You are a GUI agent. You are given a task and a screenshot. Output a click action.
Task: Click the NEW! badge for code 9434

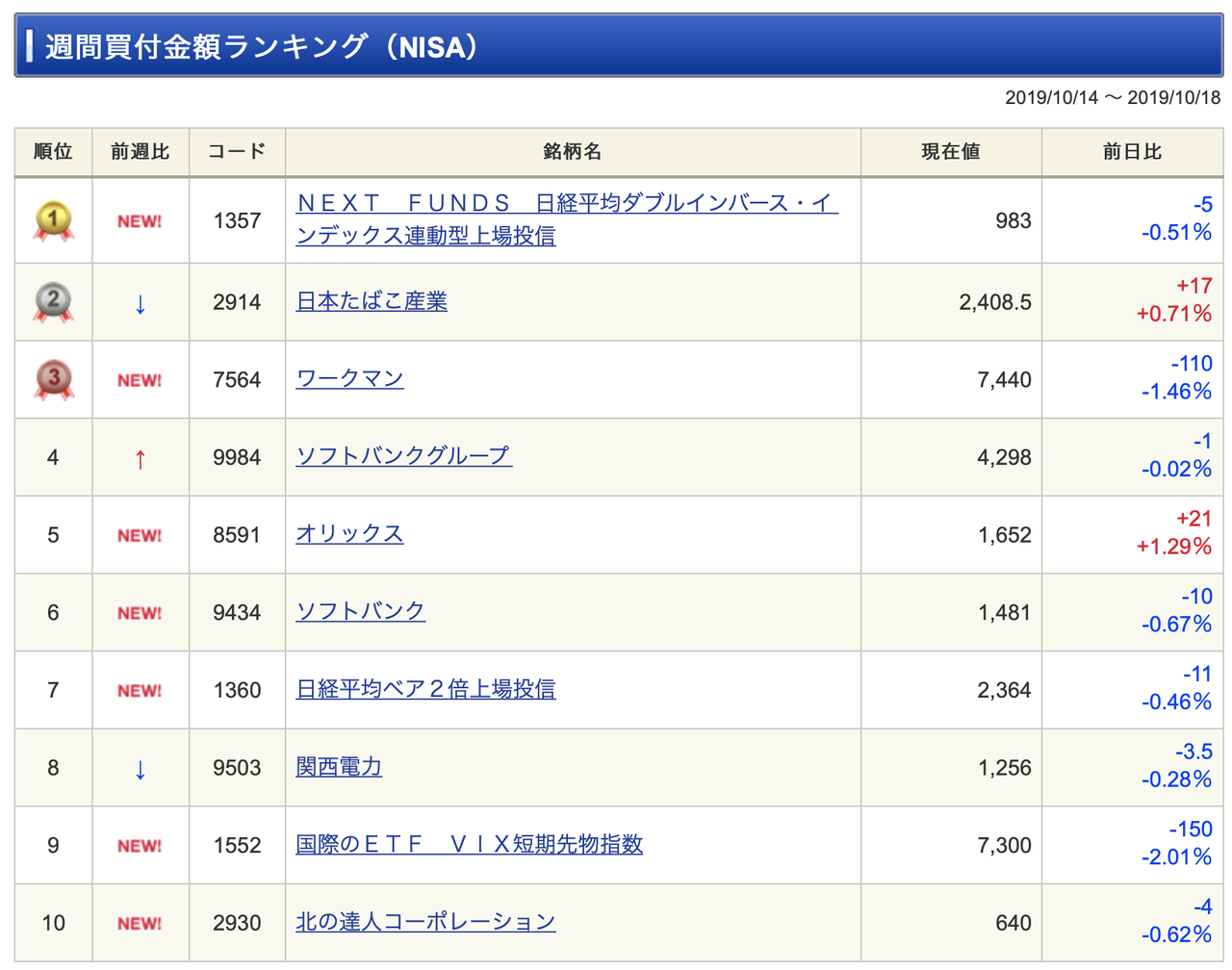[x=140, y=613]
